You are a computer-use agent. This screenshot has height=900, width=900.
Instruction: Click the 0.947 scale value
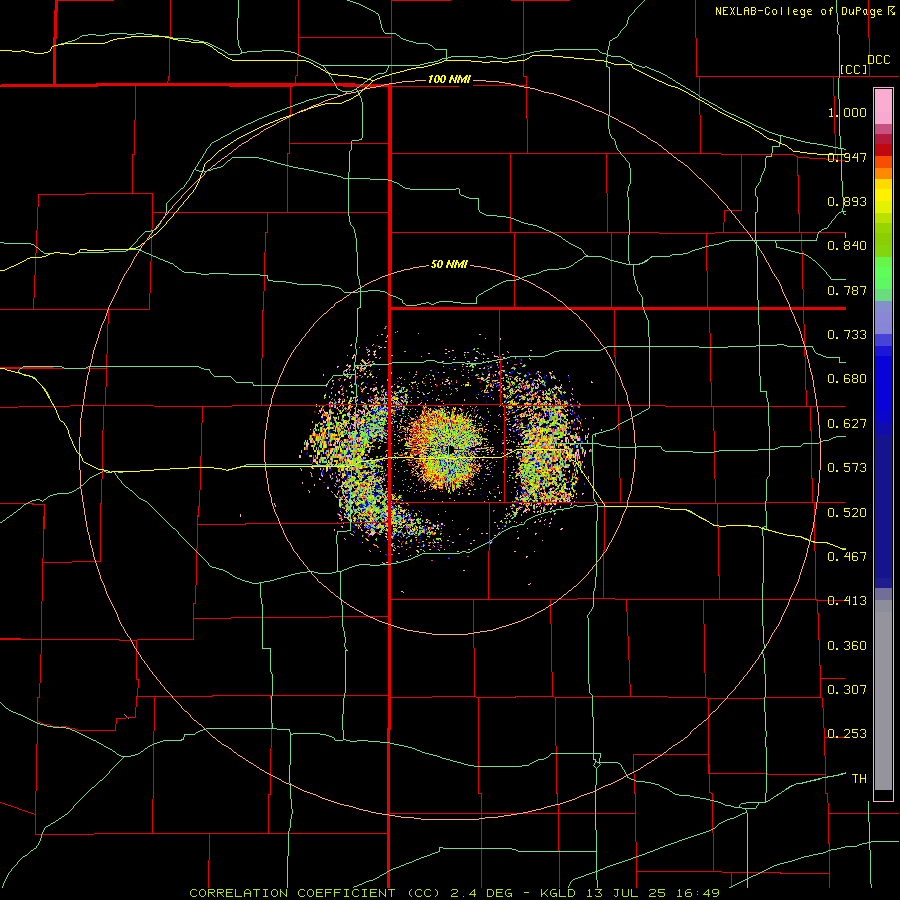847,157
